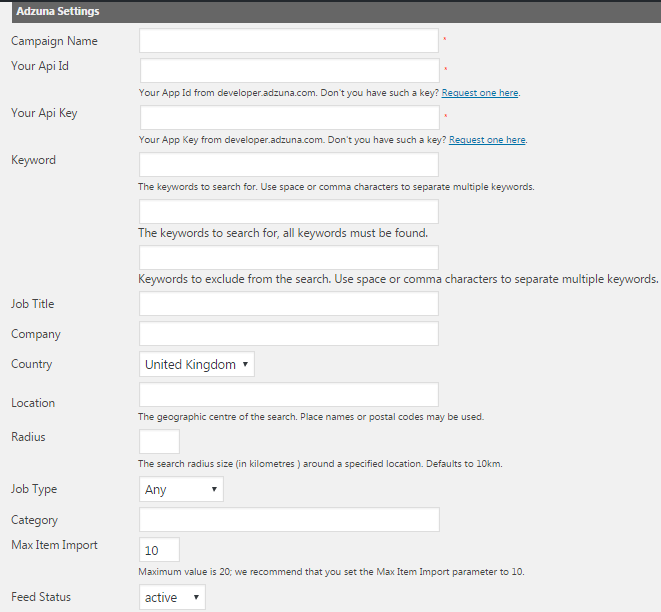Click the Category input field

coord(288,520)
